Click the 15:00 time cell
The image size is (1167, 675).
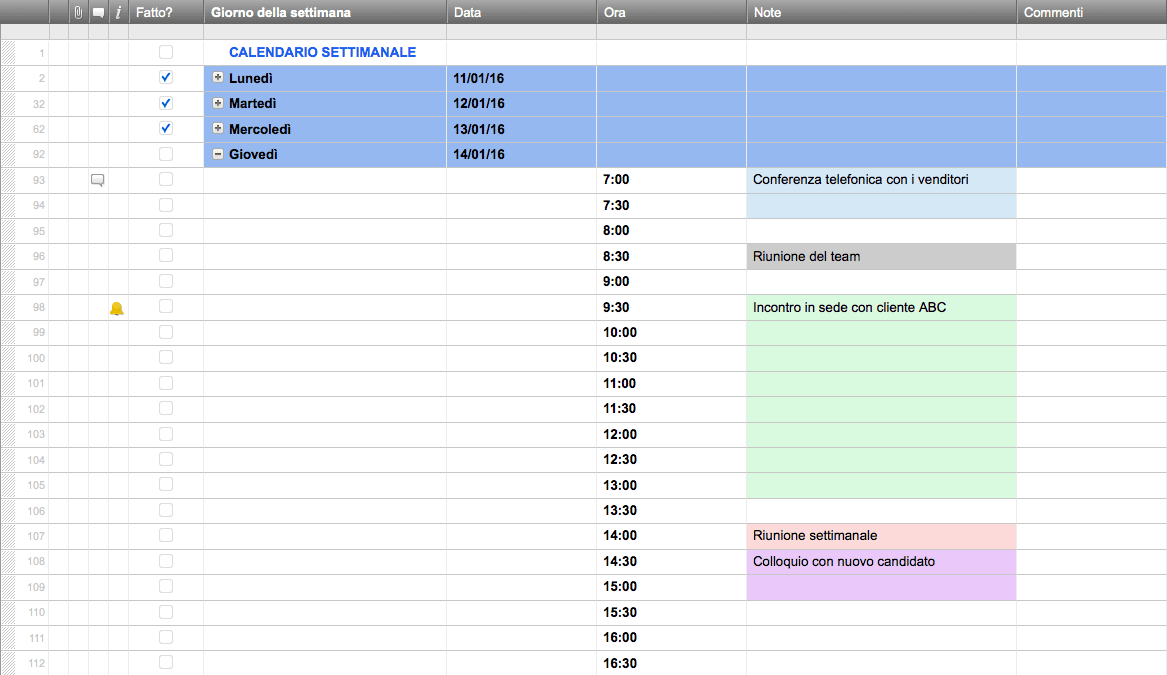click(x=671, y=586)
